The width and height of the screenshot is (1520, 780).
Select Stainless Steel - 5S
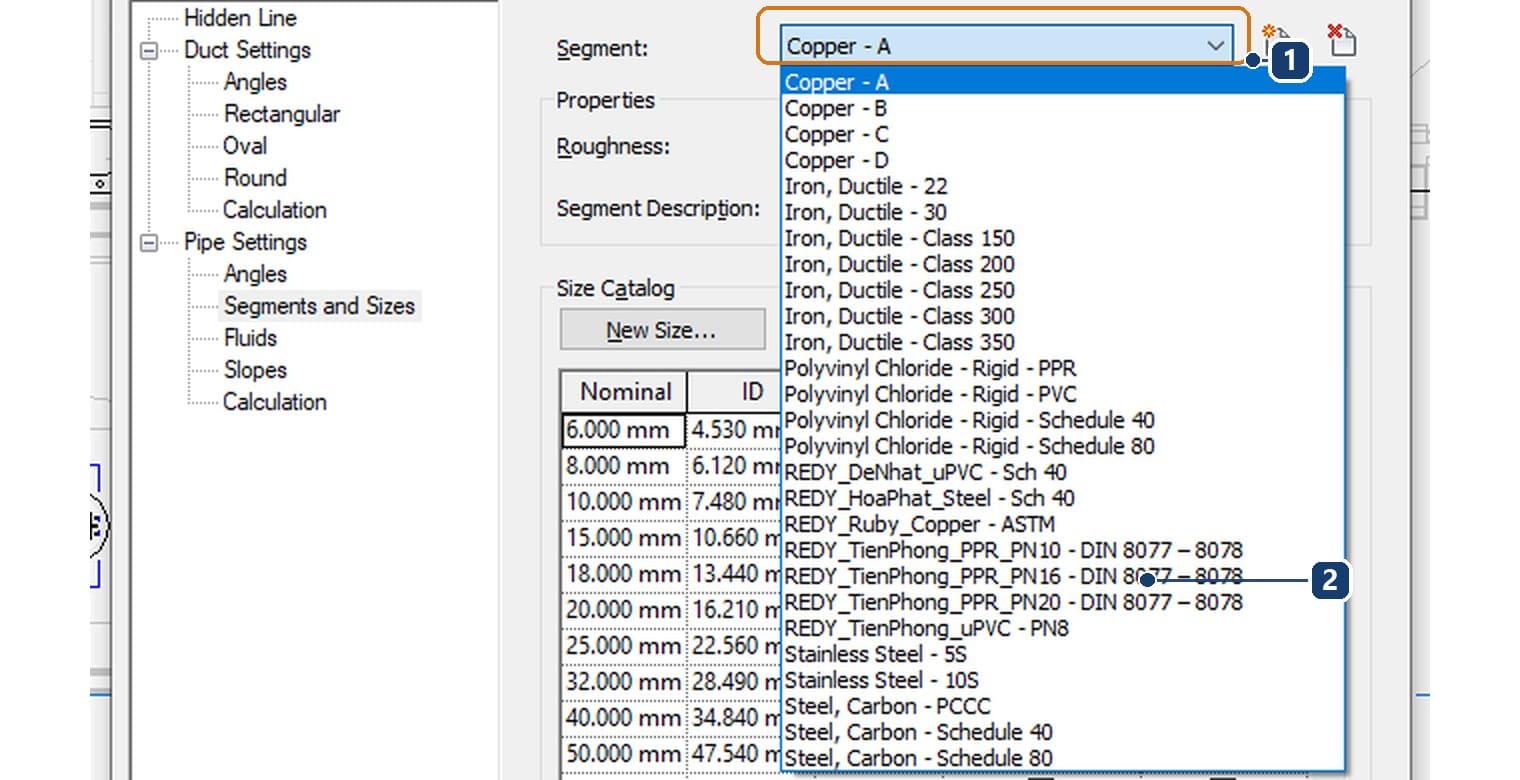click(x=1063, y=654)
